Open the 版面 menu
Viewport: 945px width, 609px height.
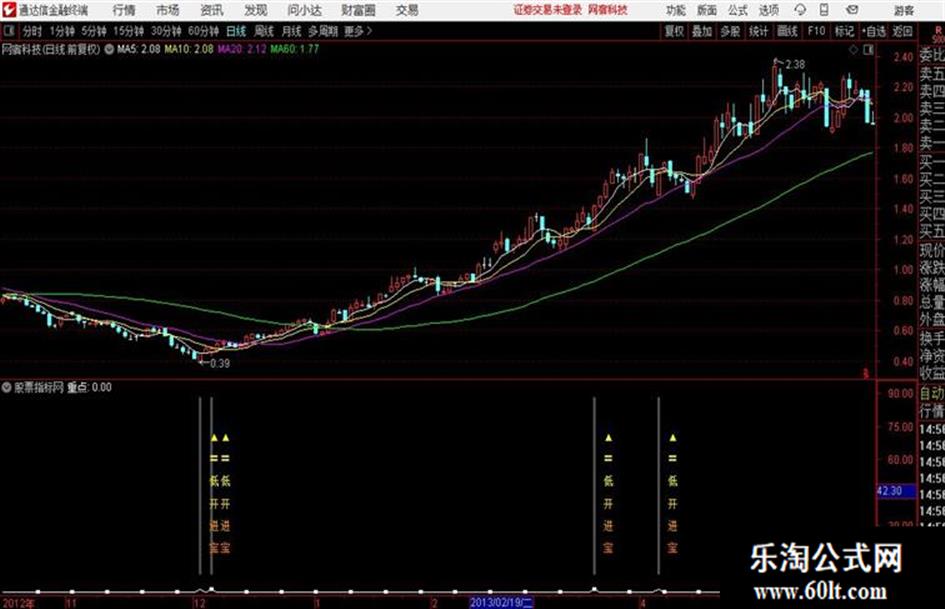[x=706, y=10]
